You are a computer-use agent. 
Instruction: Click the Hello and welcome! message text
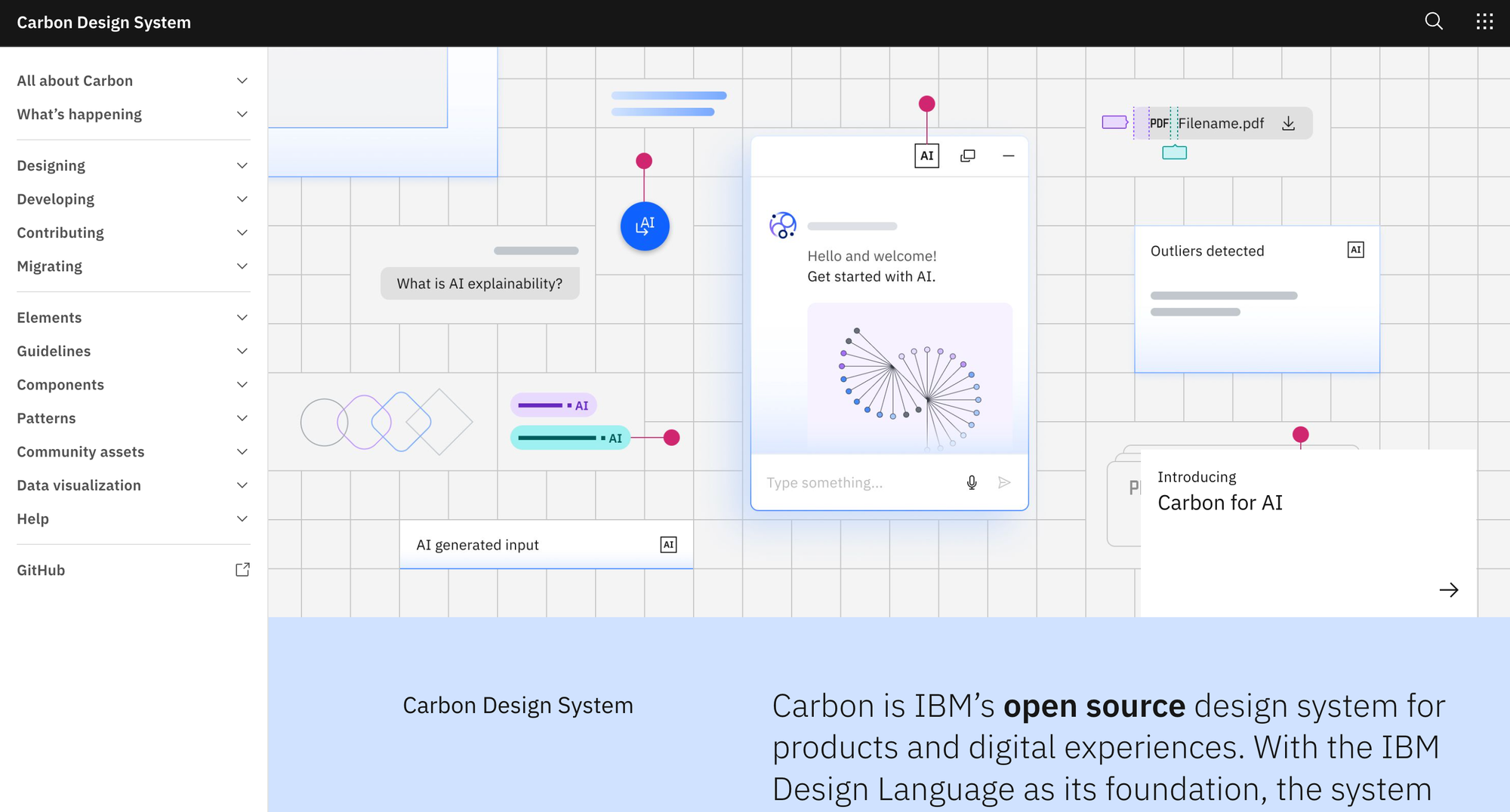pos(872,257)
